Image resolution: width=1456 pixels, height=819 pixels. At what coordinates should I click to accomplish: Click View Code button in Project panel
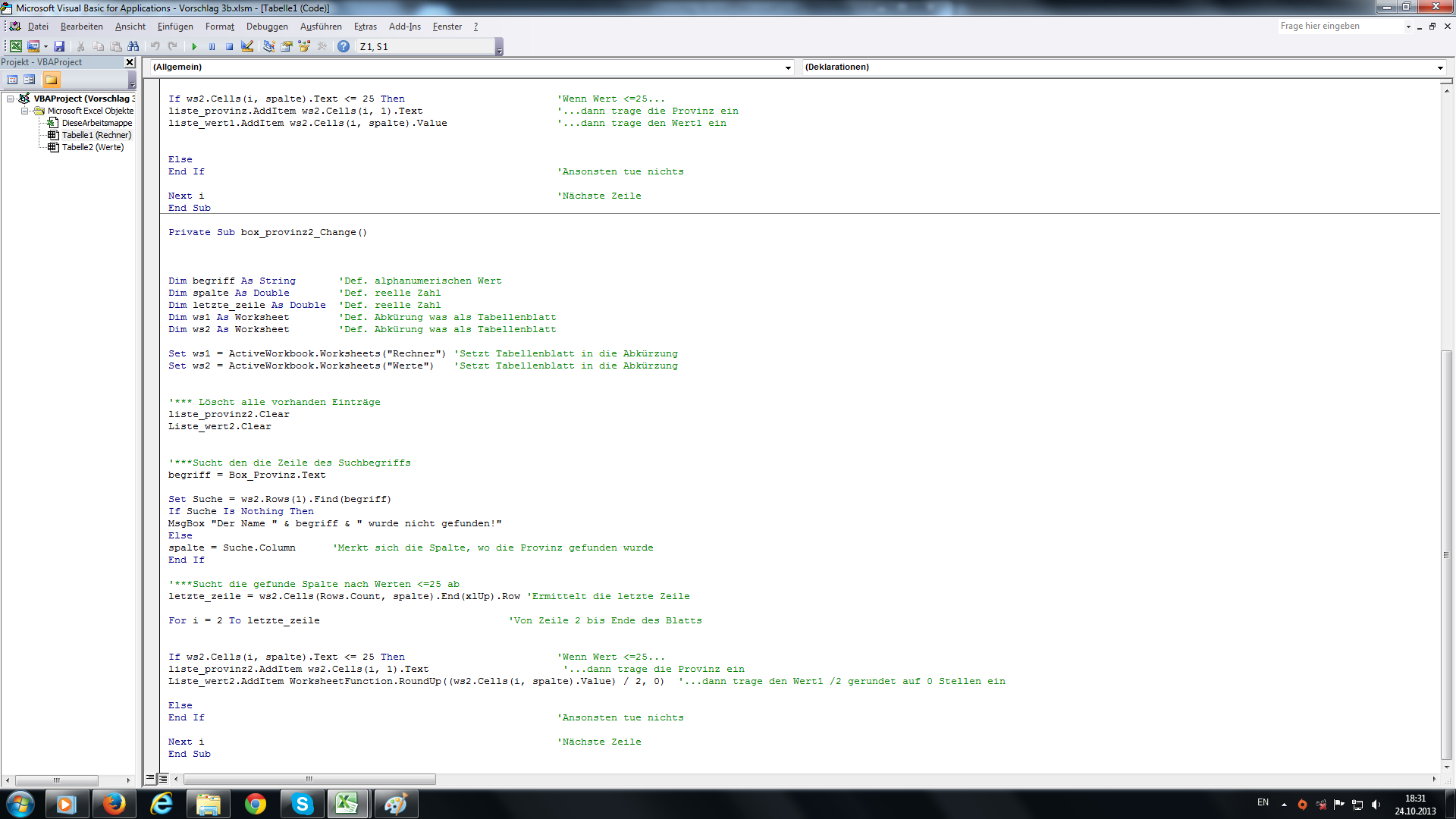coord(12,80)
